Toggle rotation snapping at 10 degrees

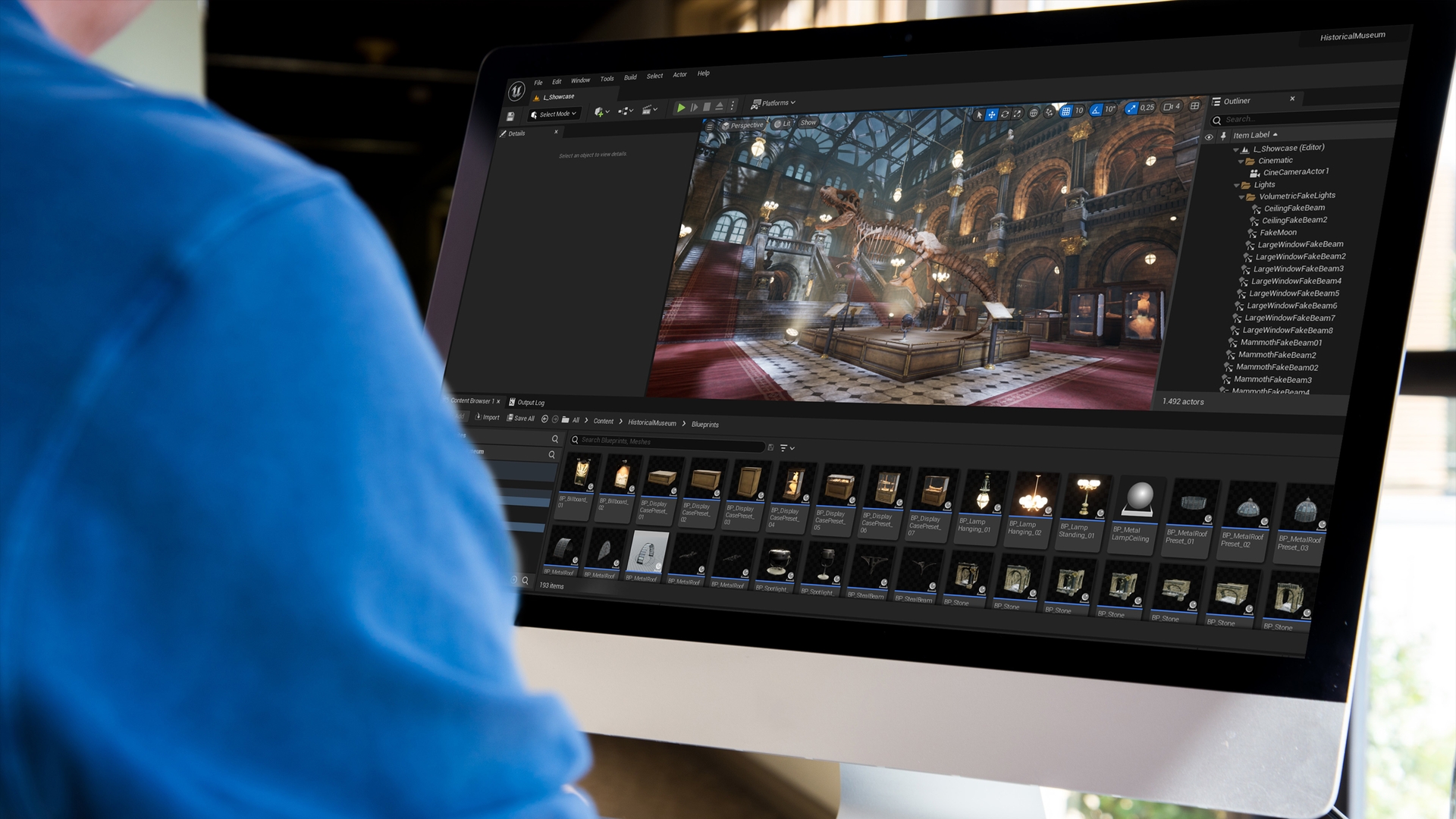[x=1096, y=111]
